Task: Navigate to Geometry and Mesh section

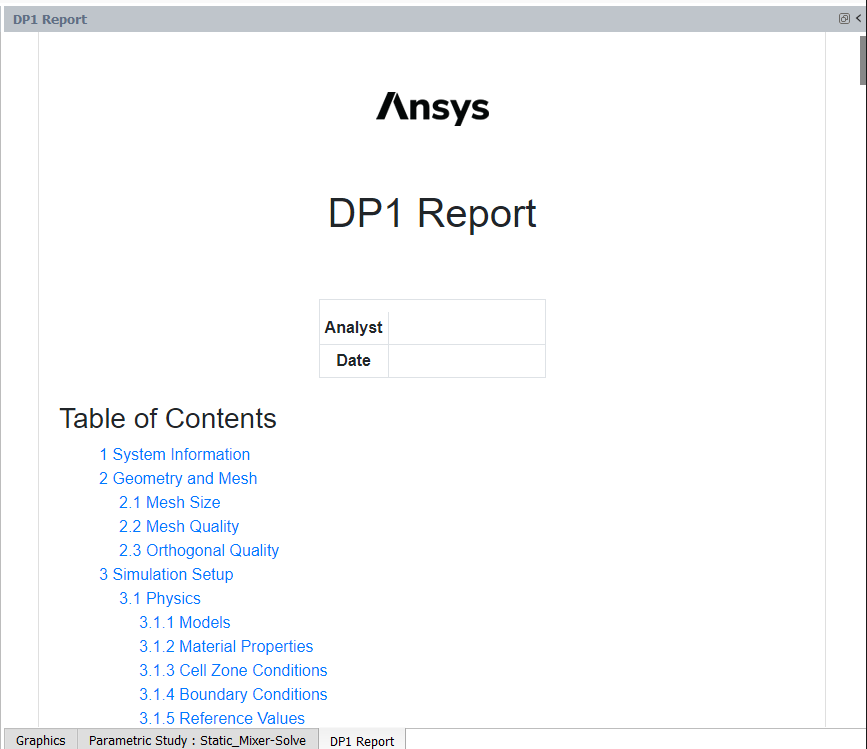Action: (x=178, y=478)
